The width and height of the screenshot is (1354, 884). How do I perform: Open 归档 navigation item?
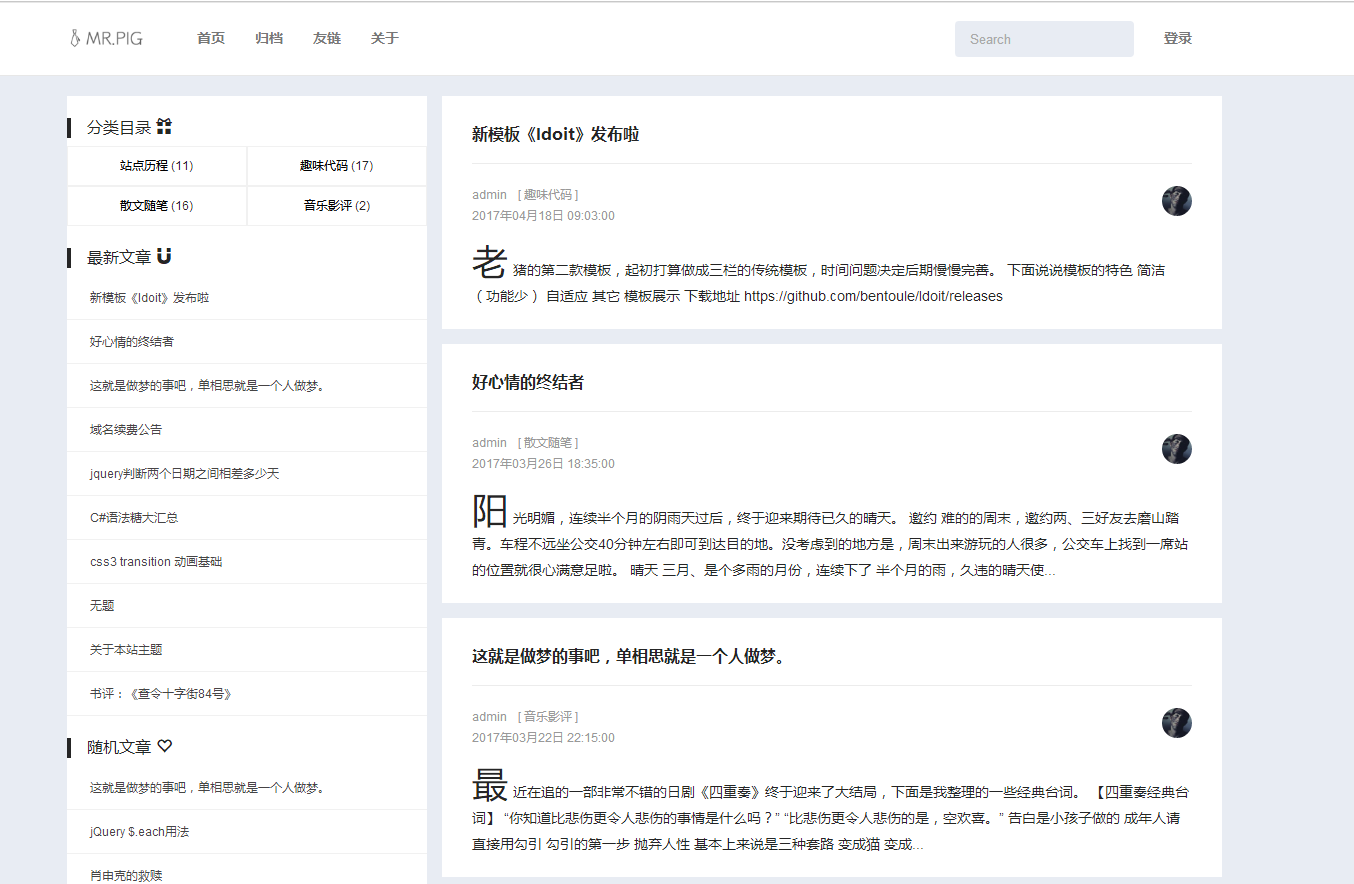click(269, 38)
